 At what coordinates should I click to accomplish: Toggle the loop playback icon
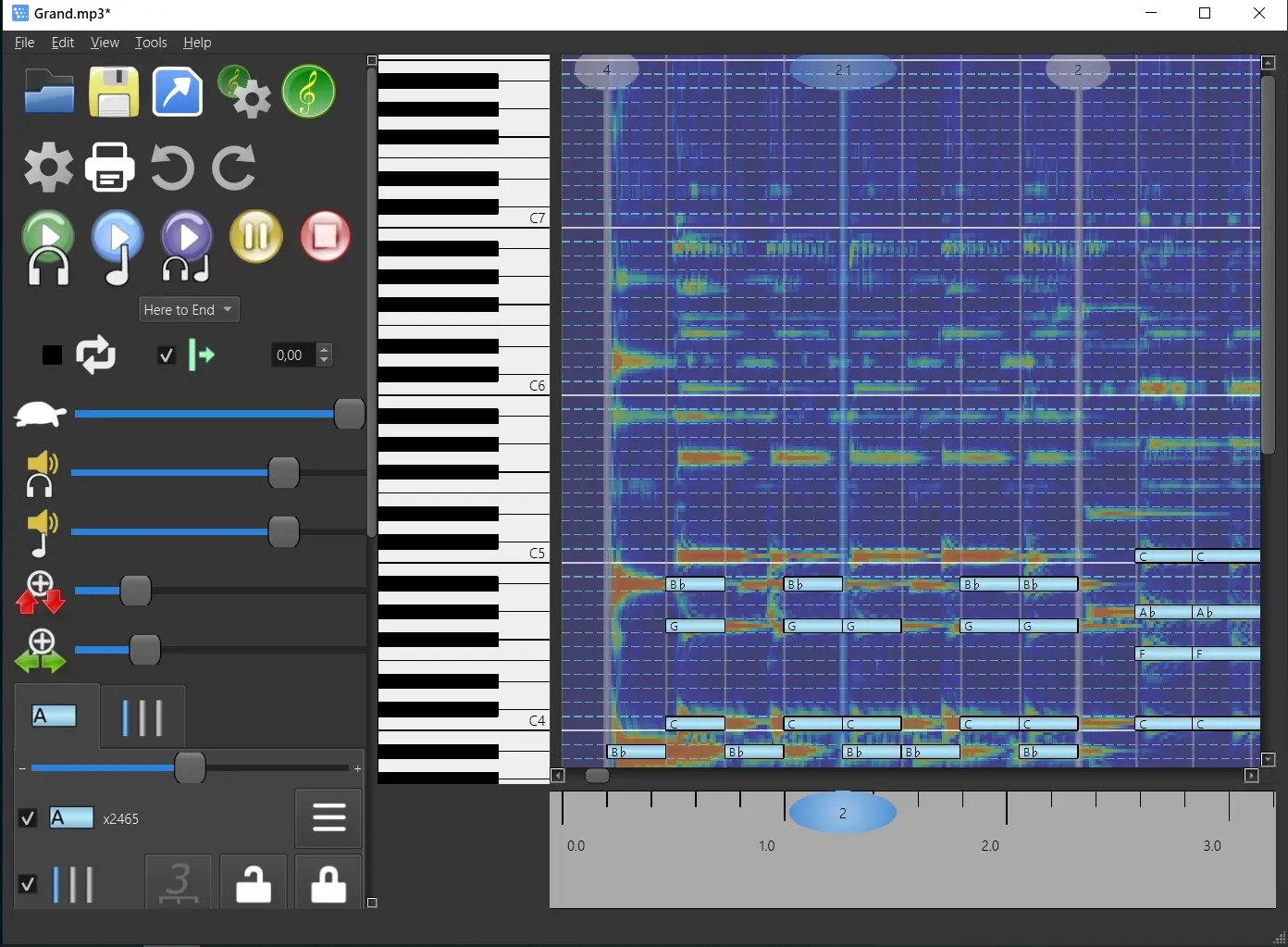coord(96,355)
